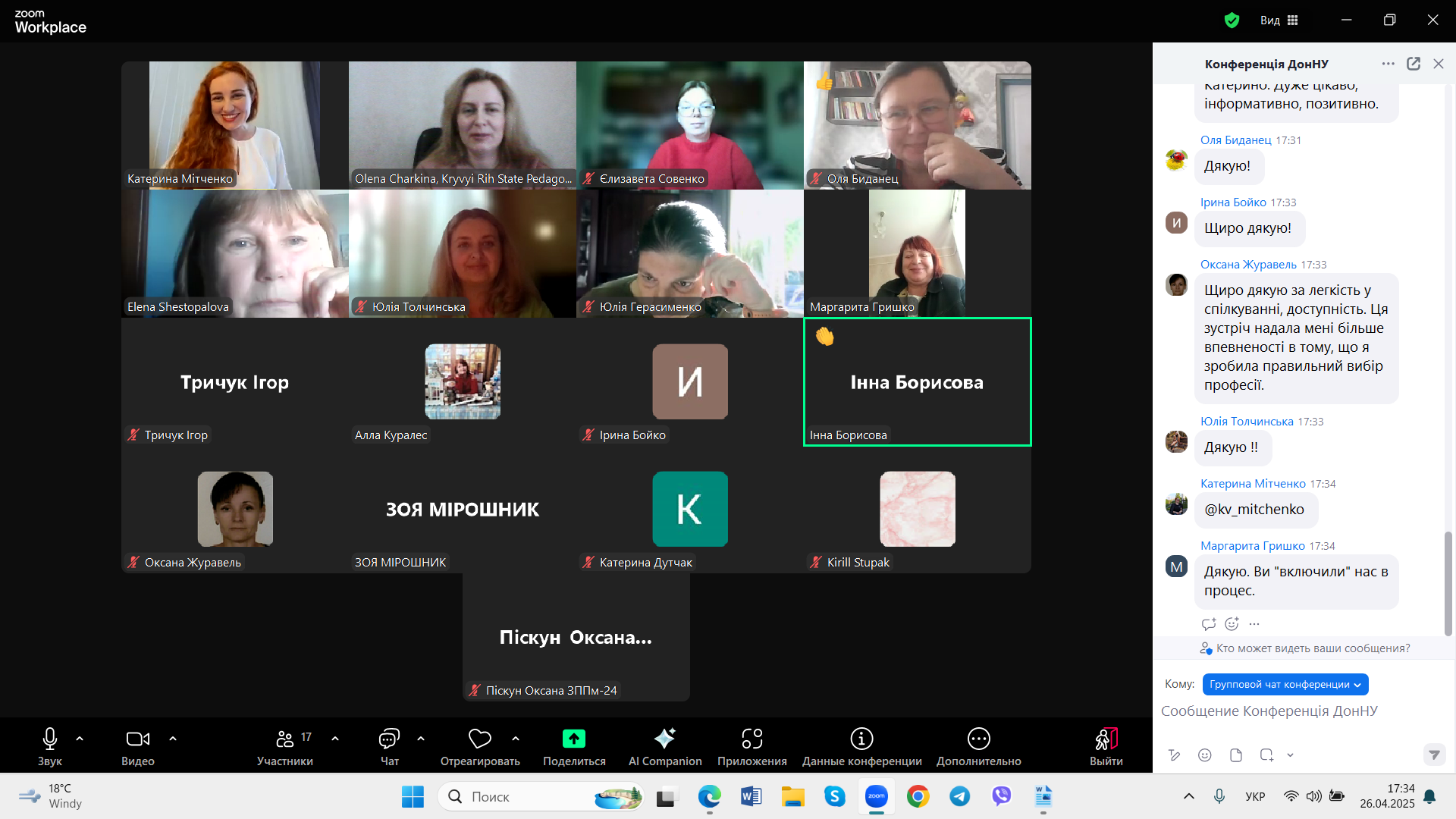Expand audio options arrow next to microphone
1456x819 pixels.
coord(80,739)
